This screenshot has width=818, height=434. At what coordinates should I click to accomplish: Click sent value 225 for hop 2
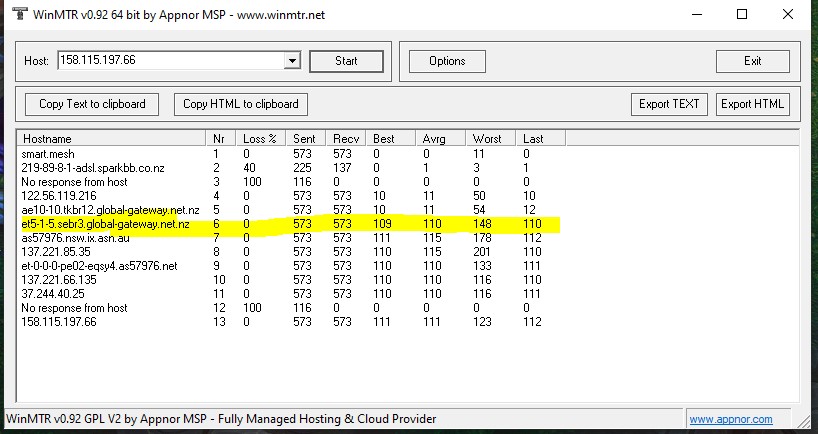pyautogui.click(x=302, y=168)
